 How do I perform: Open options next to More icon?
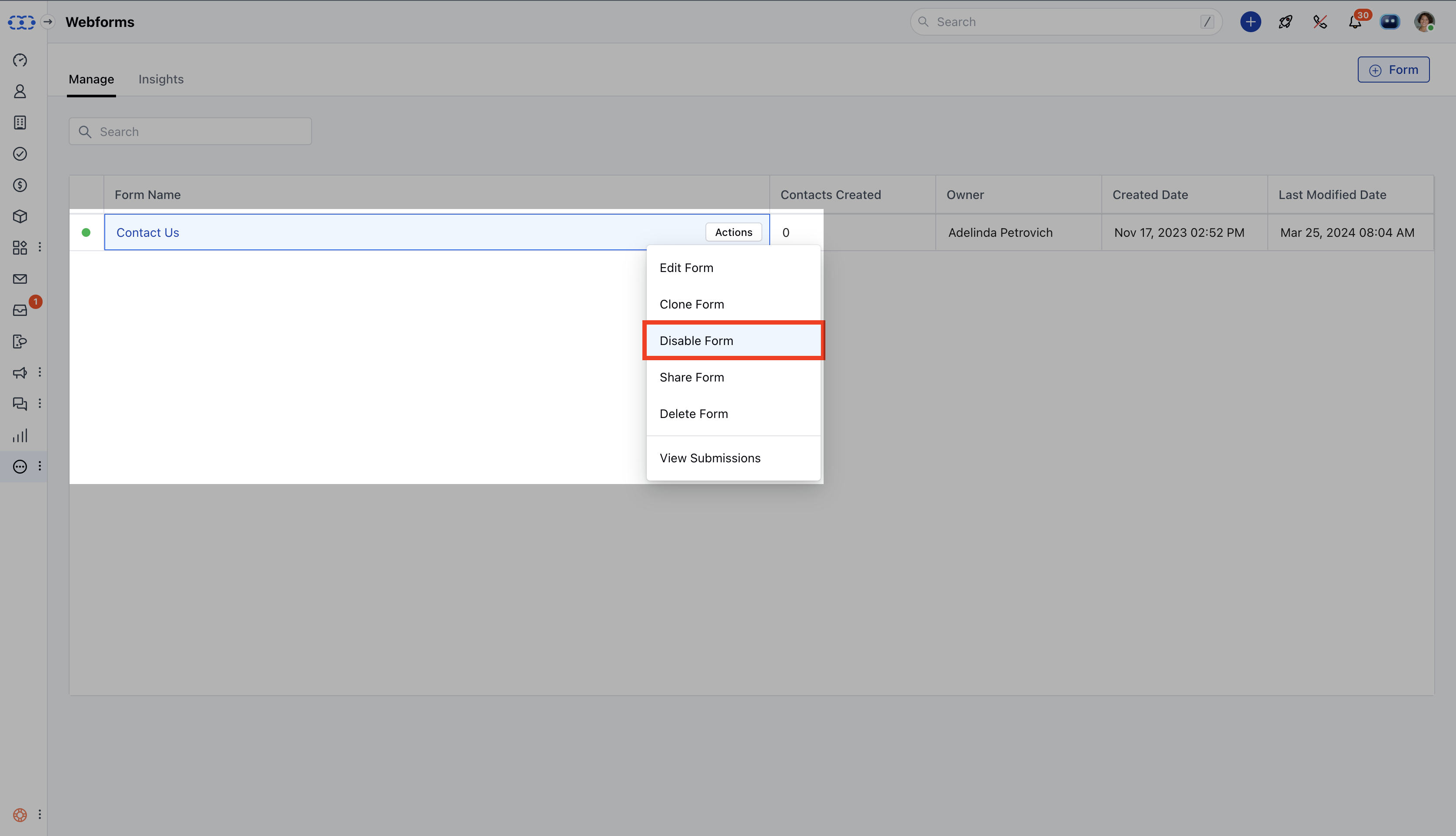tap(40, 466)
